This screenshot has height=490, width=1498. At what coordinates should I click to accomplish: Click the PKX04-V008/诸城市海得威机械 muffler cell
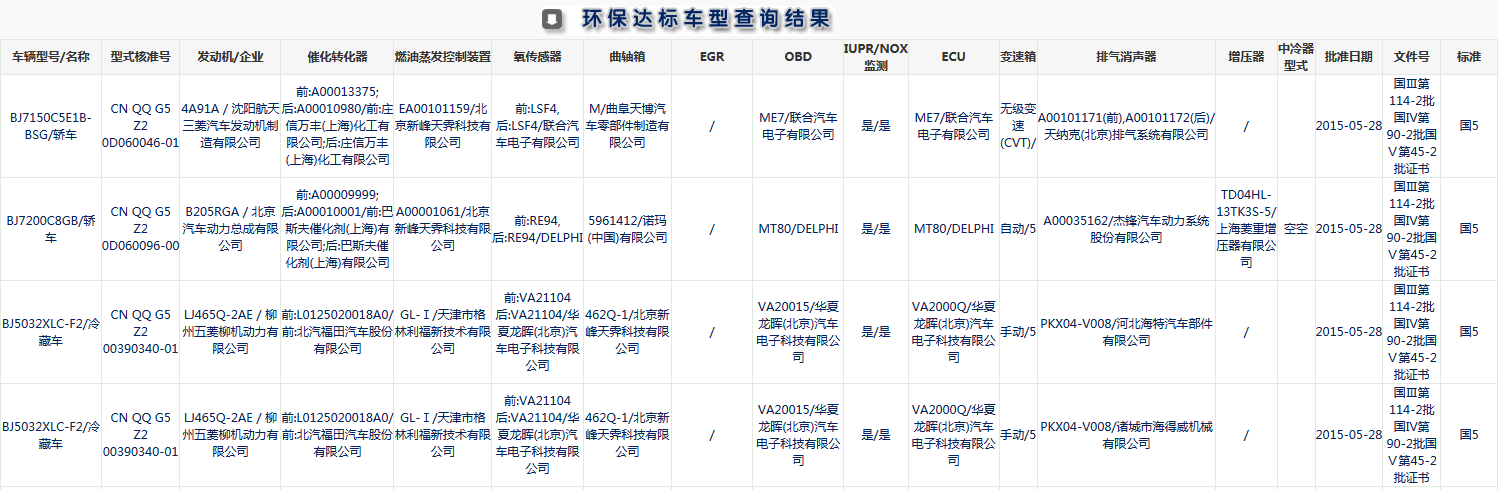coord(1126,434)
